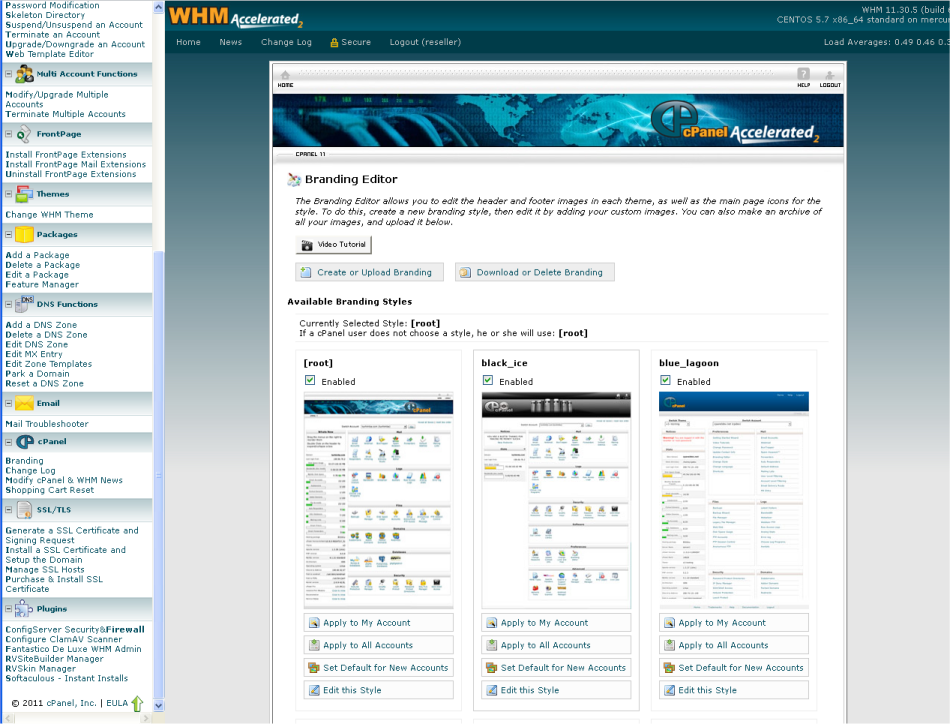Click the WHM Accelerated logo
Viewport: 950px width, 724px height.
pyautogui.click(x=235, y=17)
